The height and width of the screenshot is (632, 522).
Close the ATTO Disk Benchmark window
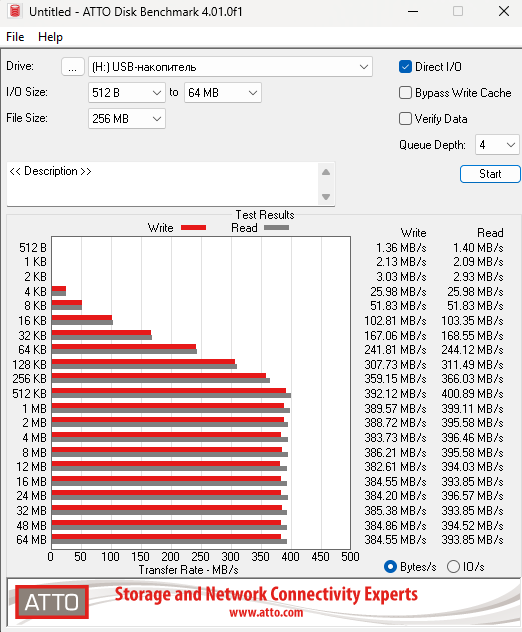504,11
